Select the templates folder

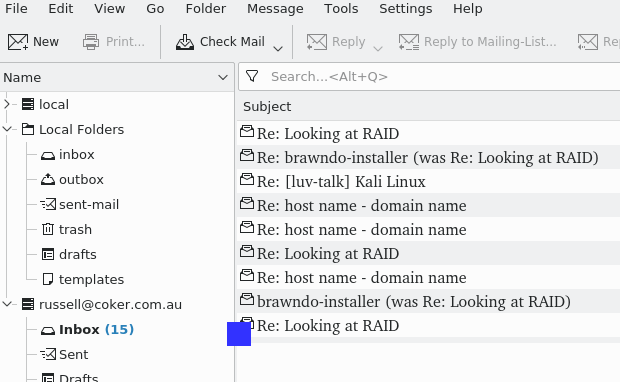pyautogui.click(x=91, y=279)
